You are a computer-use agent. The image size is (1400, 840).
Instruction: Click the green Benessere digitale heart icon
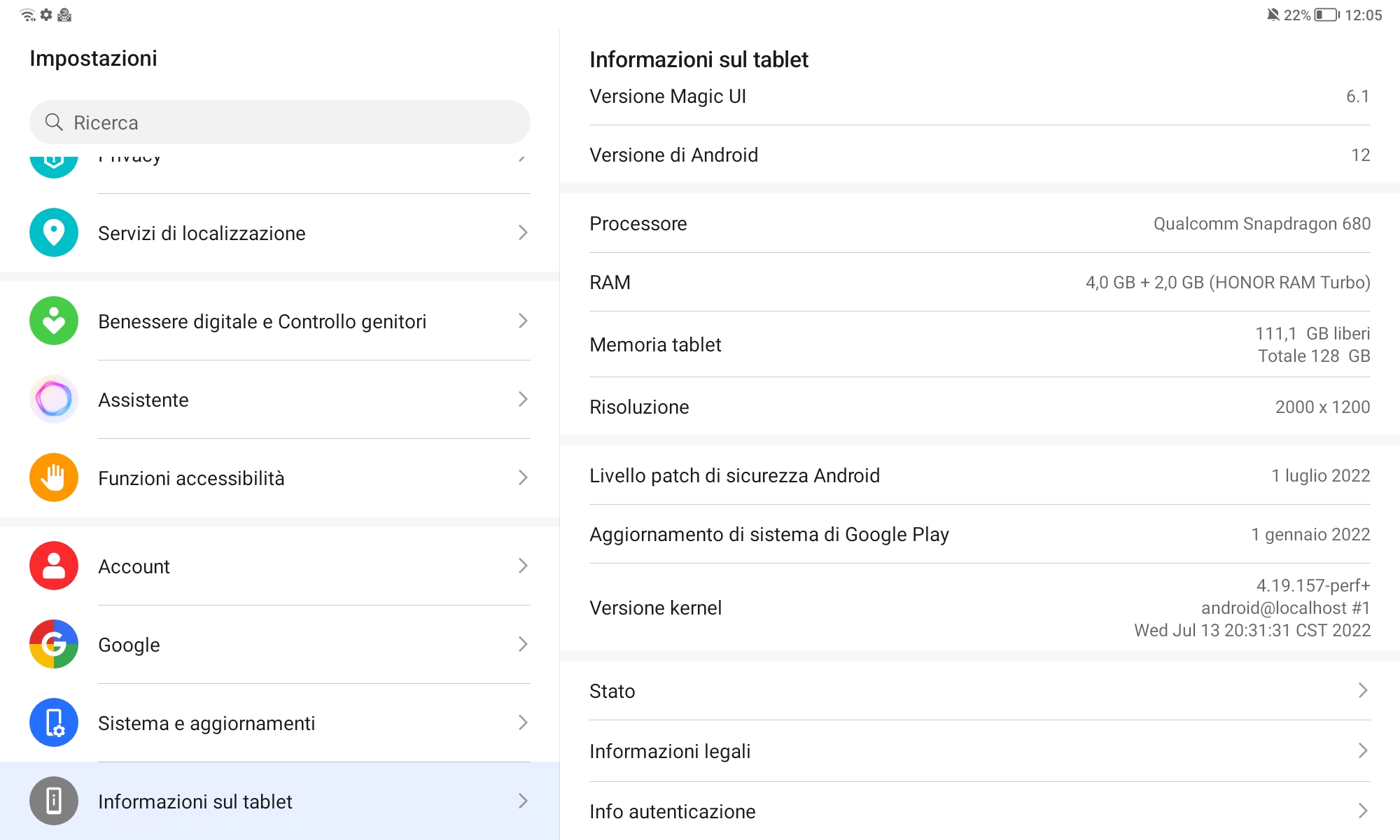point(54,321)
